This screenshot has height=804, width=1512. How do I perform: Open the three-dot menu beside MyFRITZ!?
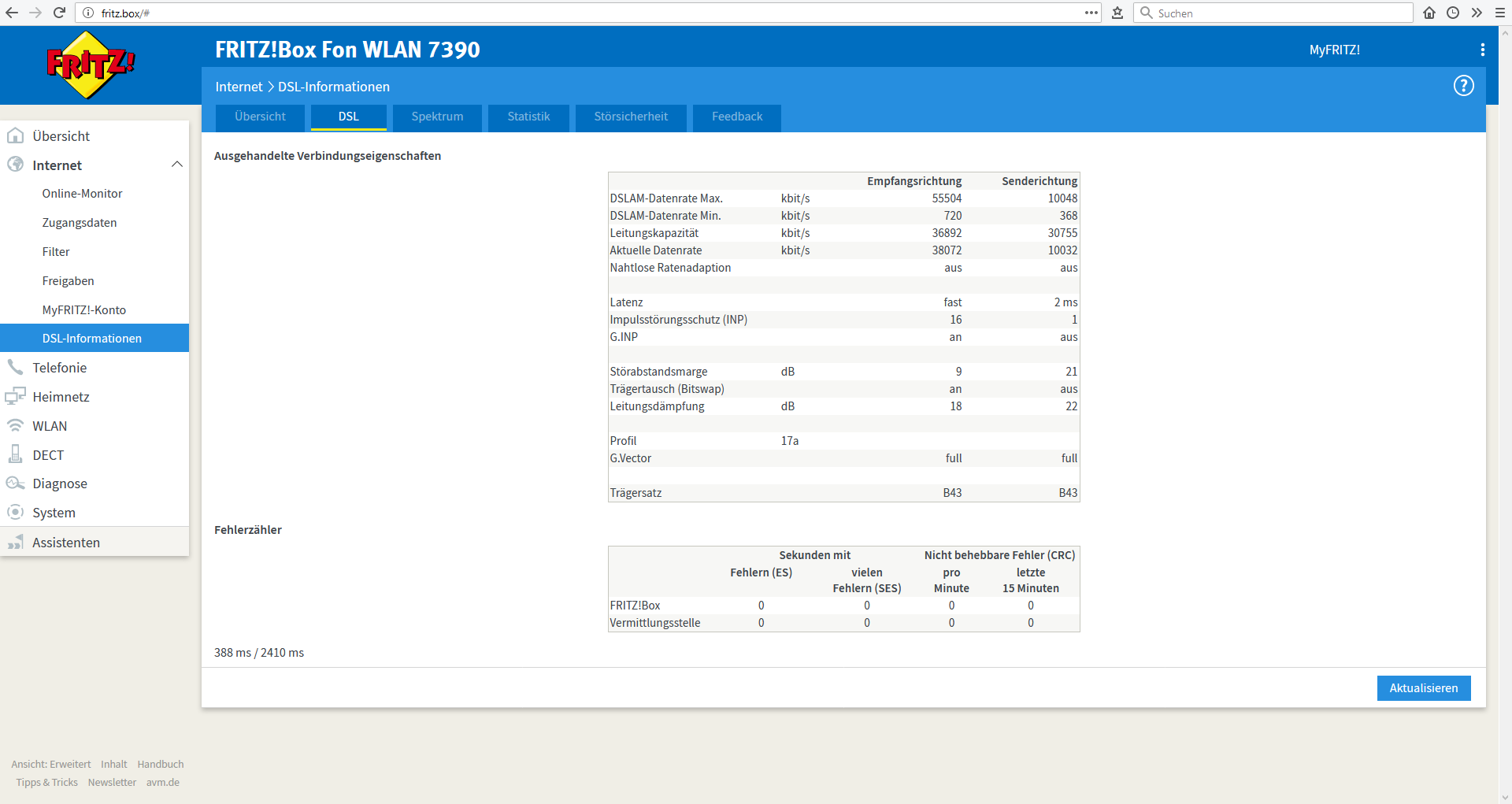(x=1483, y=50)
